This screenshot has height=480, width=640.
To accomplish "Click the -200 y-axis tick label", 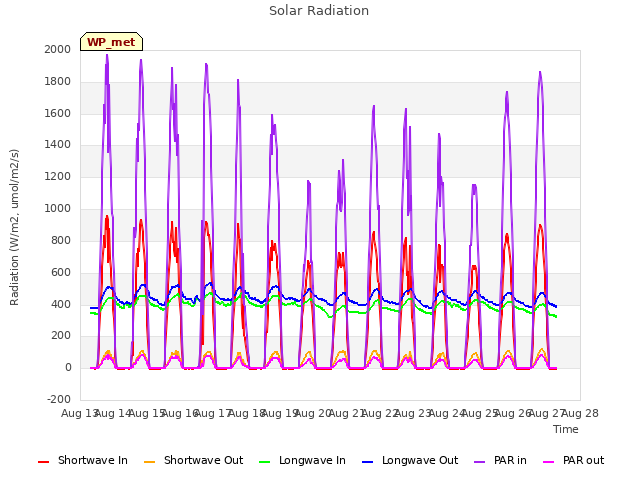I will tap(59, 399).
